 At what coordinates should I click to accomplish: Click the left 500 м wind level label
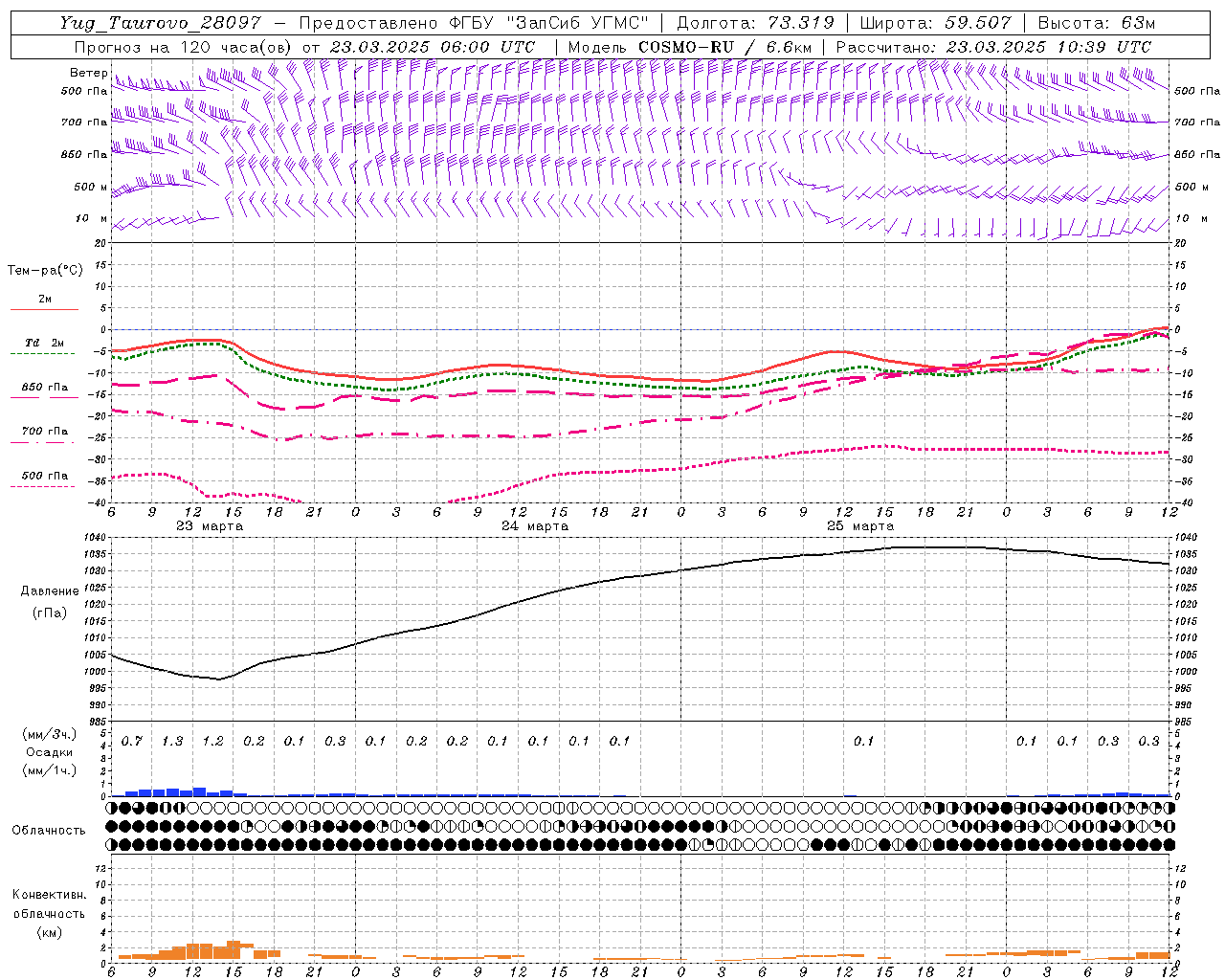point(90,187)
